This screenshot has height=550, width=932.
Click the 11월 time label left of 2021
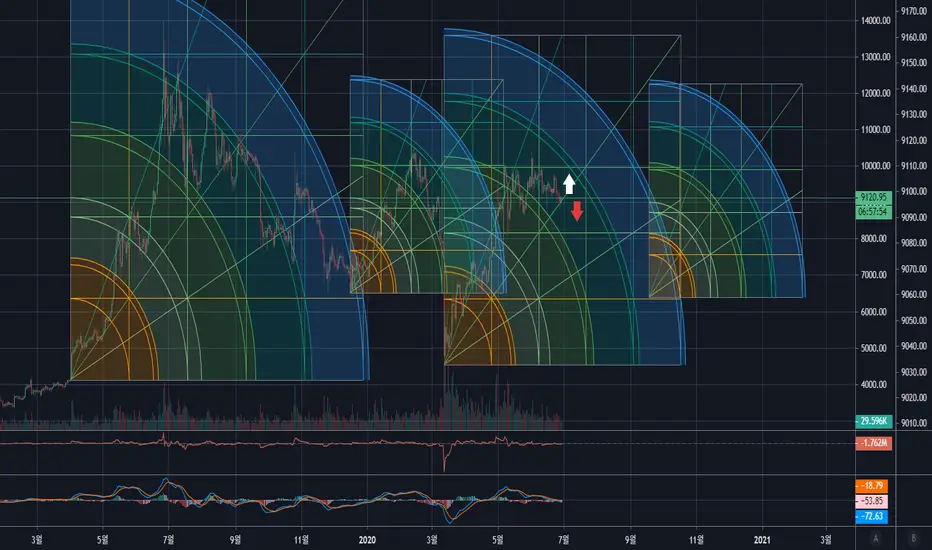coord(696,540)
